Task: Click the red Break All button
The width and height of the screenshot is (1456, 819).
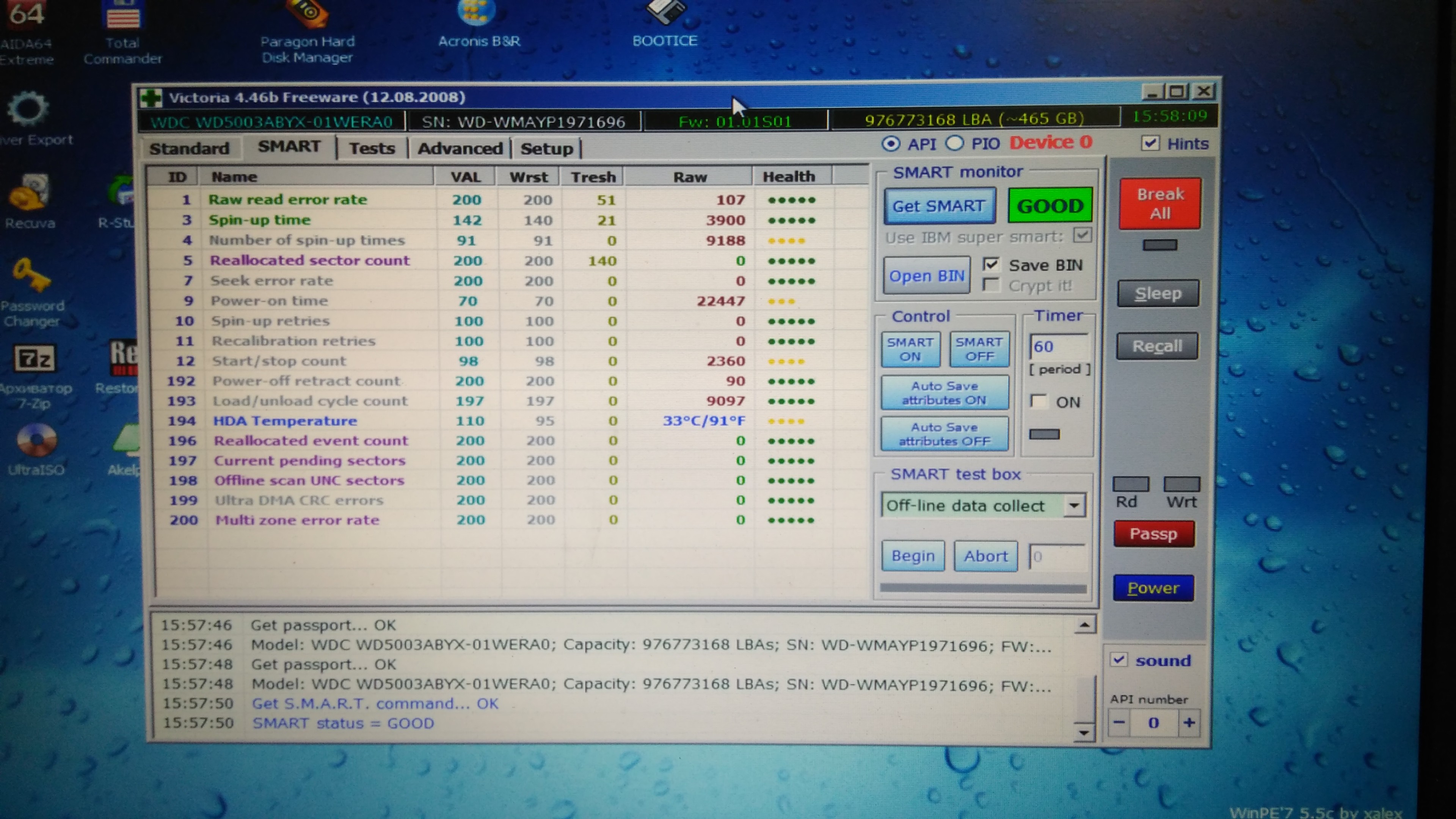Action: point(1160,204)
